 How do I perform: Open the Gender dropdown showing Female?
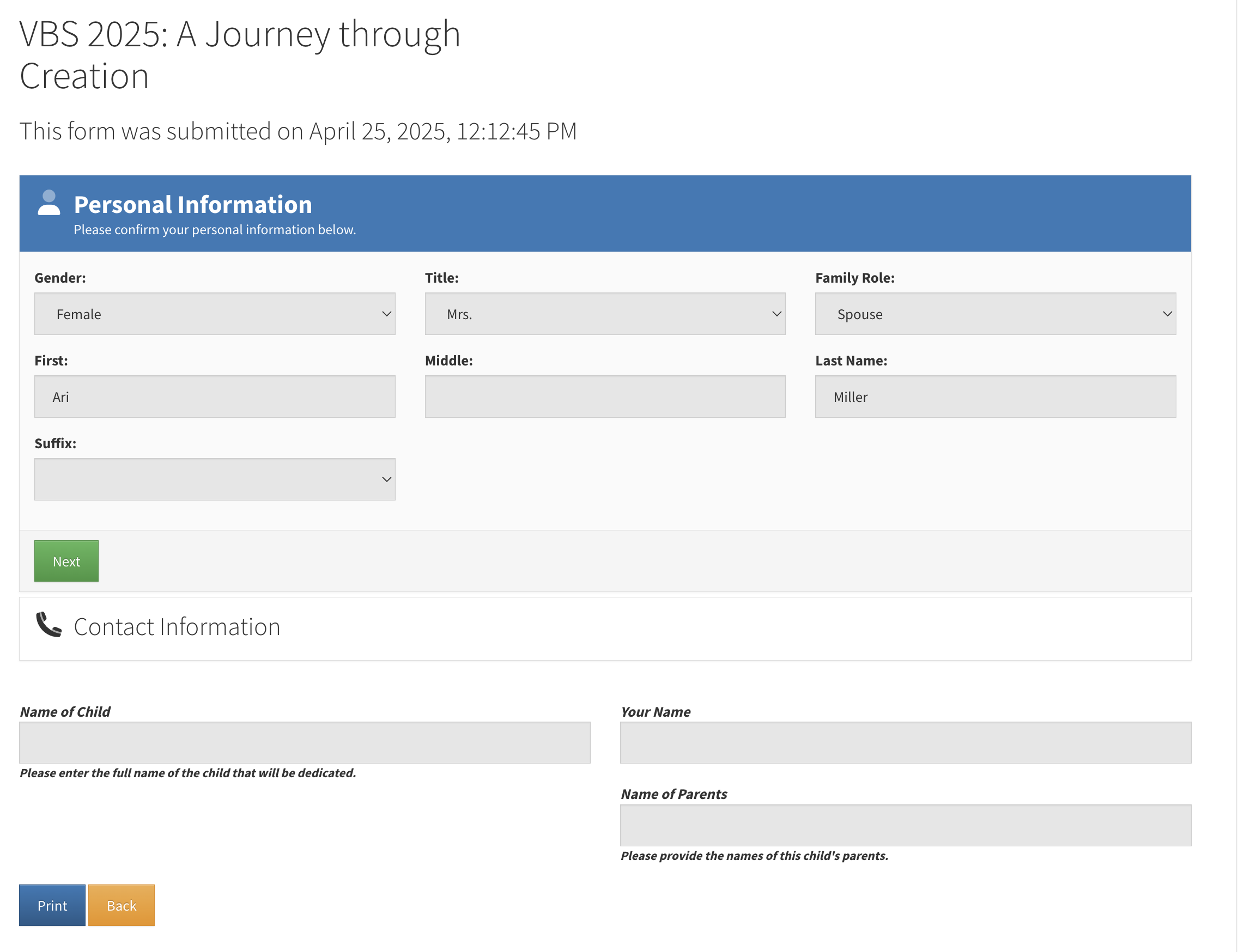tap(215, 314)
